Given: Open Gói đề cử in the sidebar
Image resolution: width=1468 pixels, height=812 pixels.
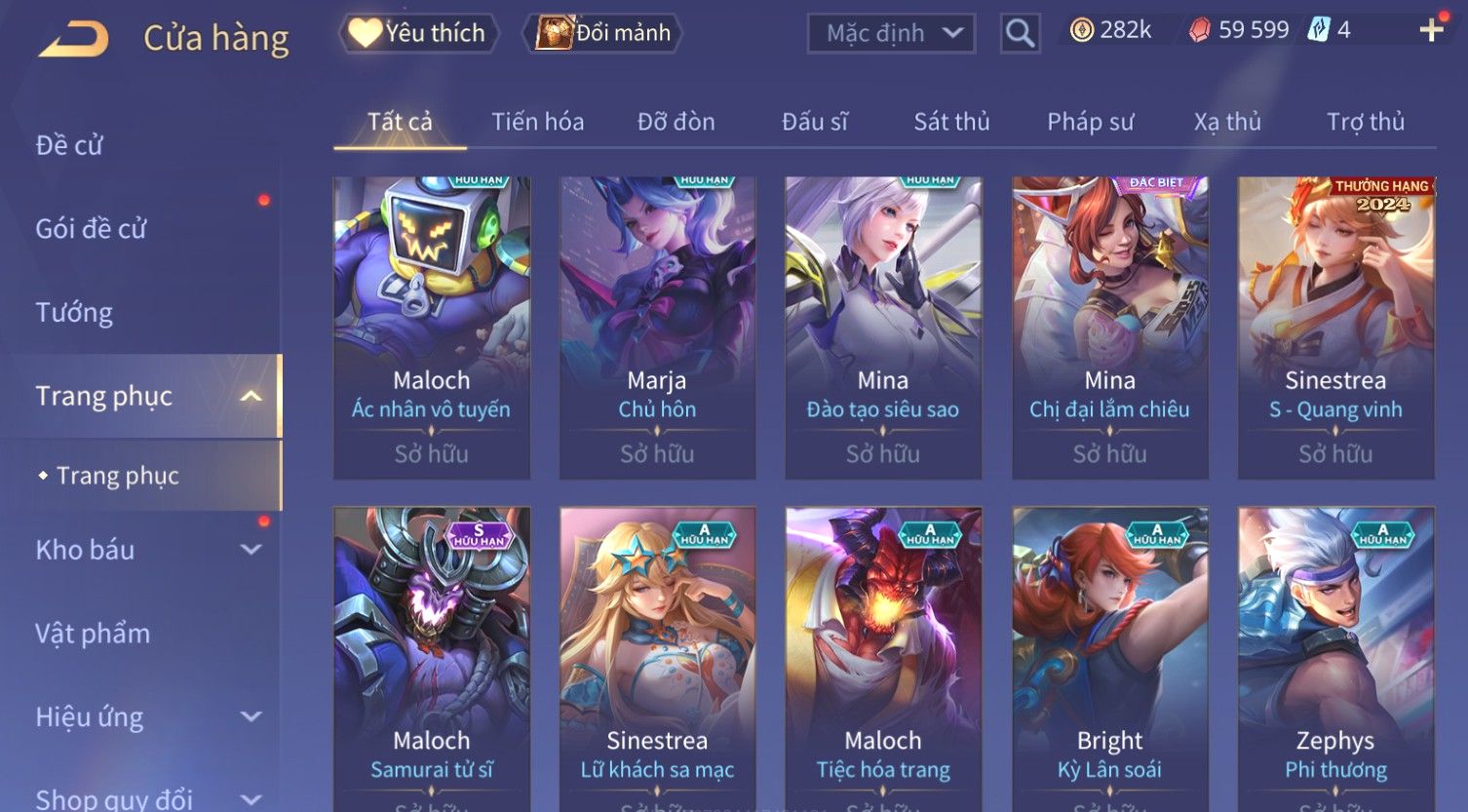Looking at the screenshot, I should [91, 229].
